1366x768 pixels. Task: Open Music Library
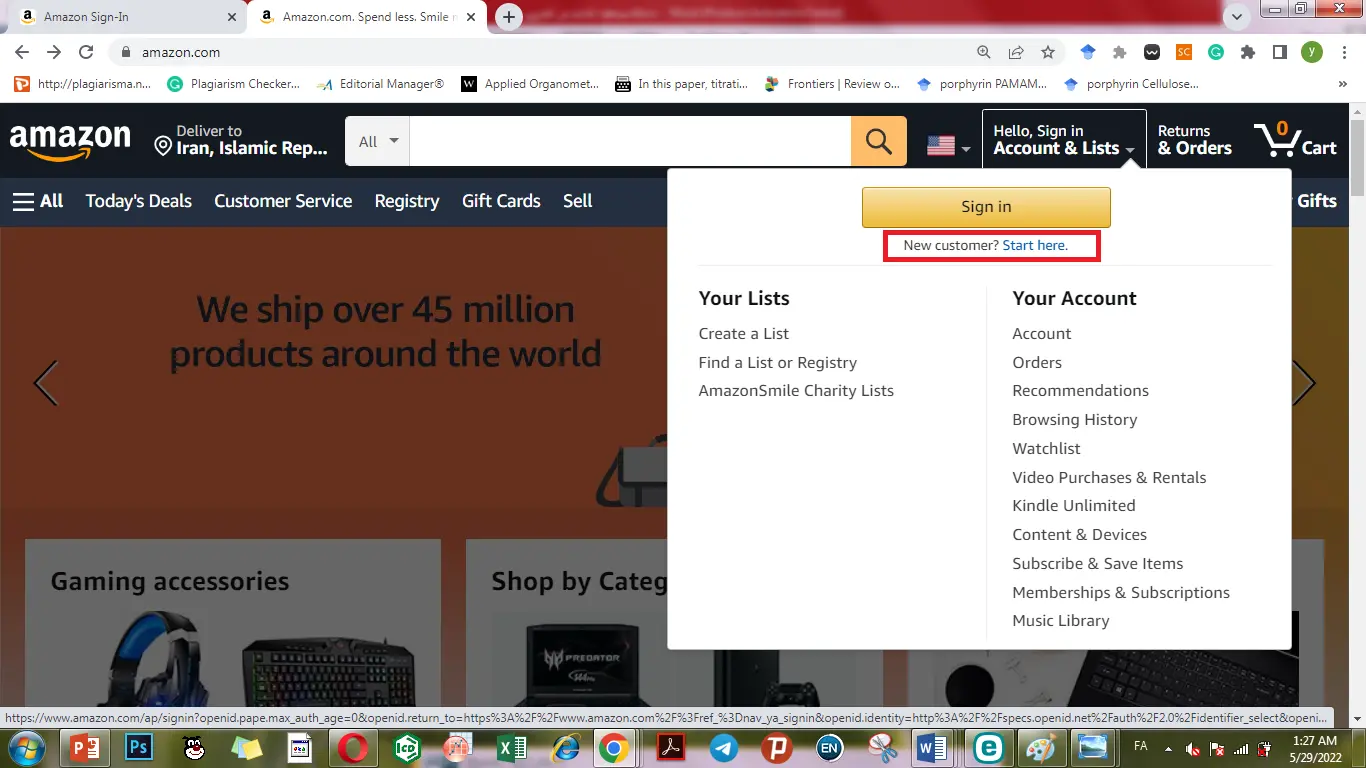(1061, 621)
